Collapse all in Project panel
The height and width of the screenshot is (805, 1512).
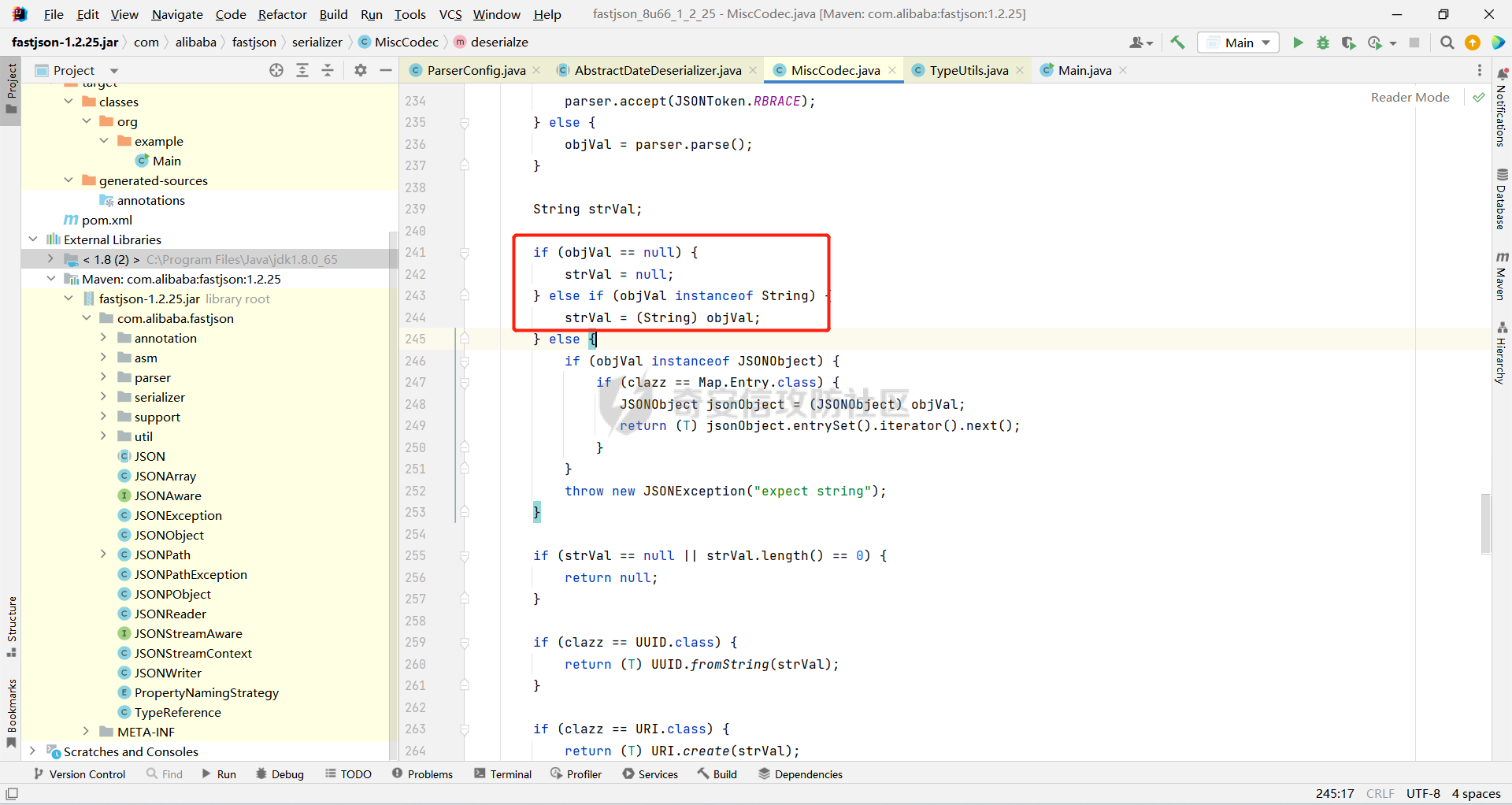pyautogui.click(x=328, y=70)
